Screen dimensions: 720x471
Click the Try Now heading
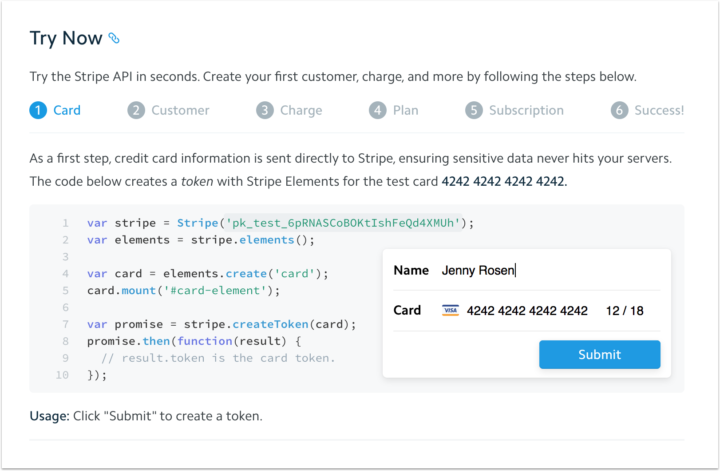[66, 38]
